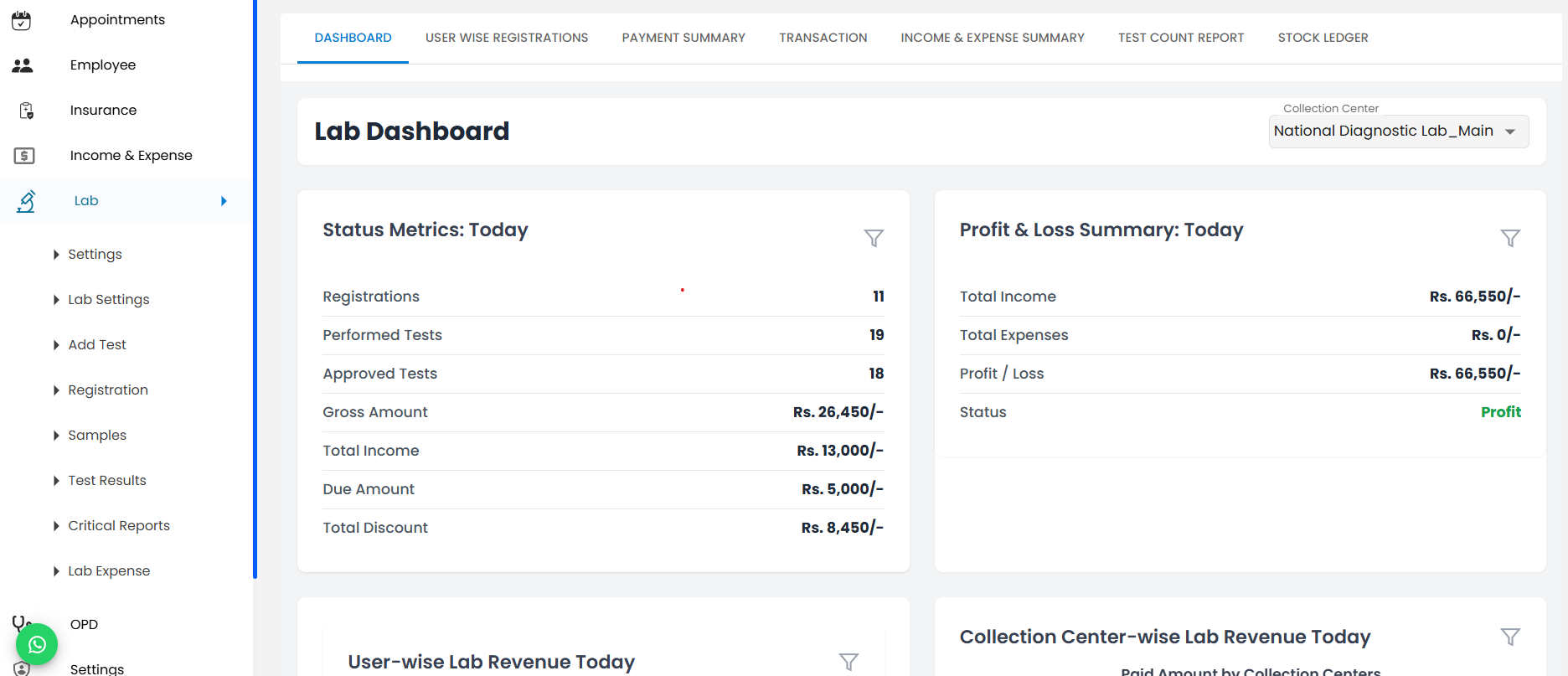This screenshot has width=1568, height=676.
Task: Click the Appointments calendar icon
Action: (x=22, y=20)
